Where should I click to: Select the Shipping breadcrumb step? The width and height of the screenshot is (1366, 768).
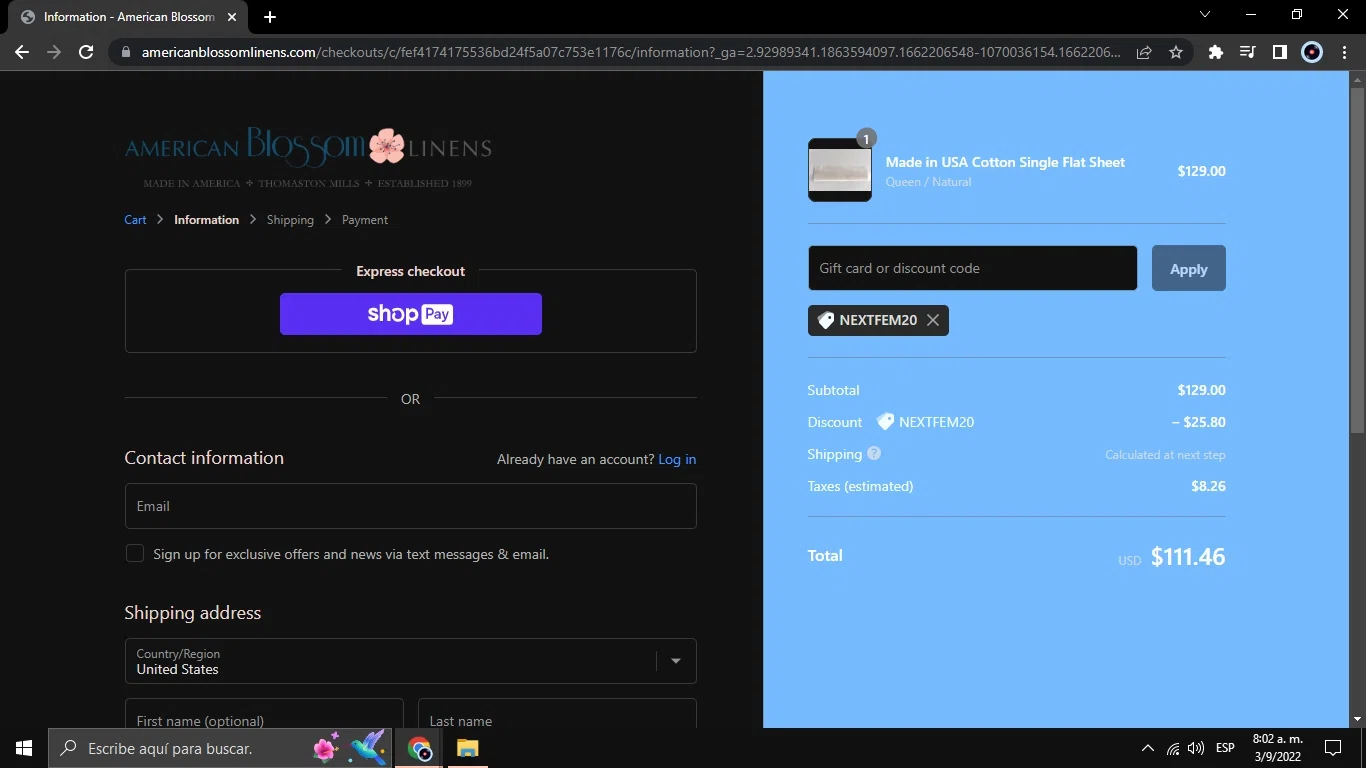[x=290, y=220]
